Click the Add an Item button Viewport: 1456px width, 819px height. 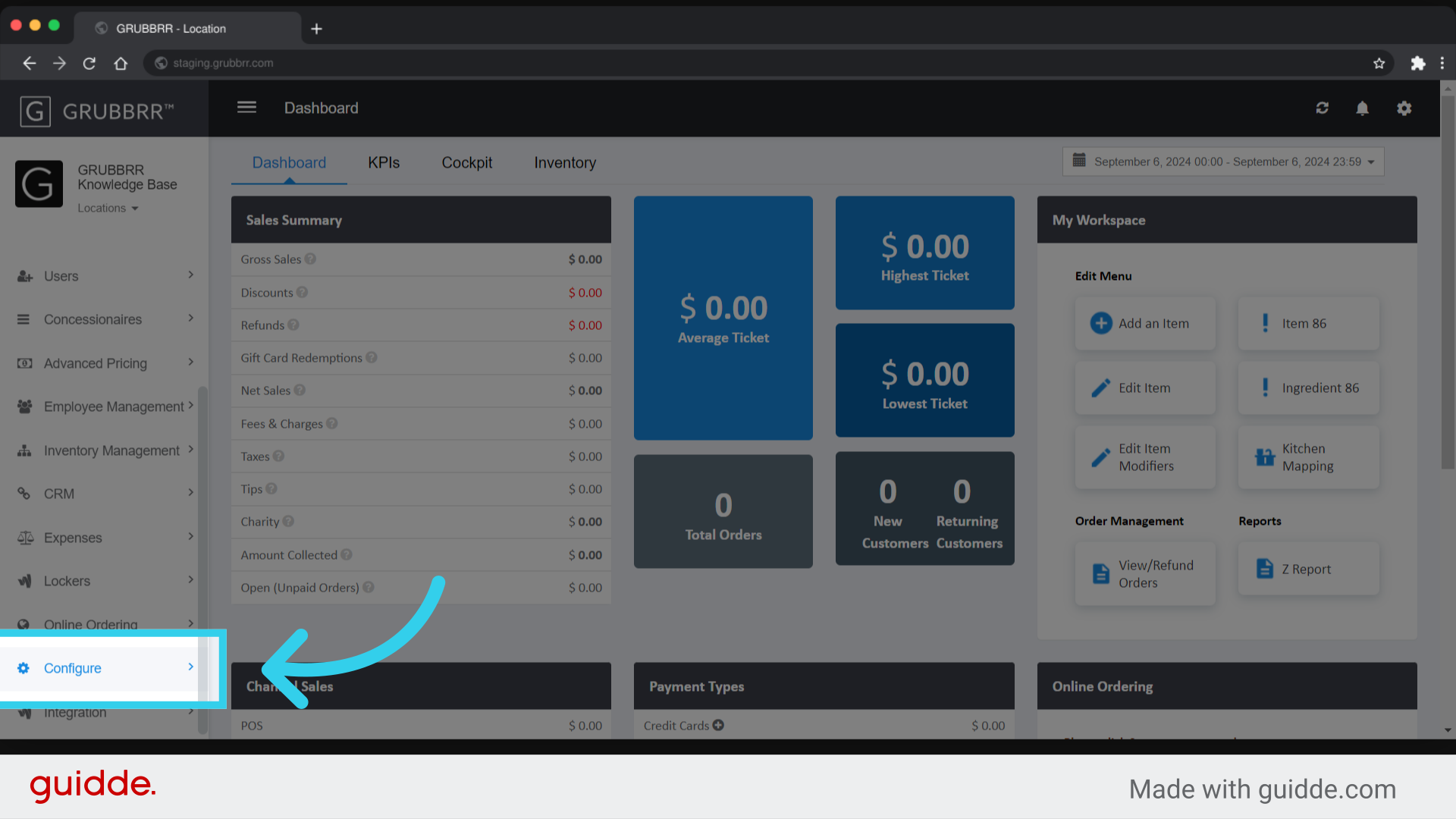coord(1145,323)
